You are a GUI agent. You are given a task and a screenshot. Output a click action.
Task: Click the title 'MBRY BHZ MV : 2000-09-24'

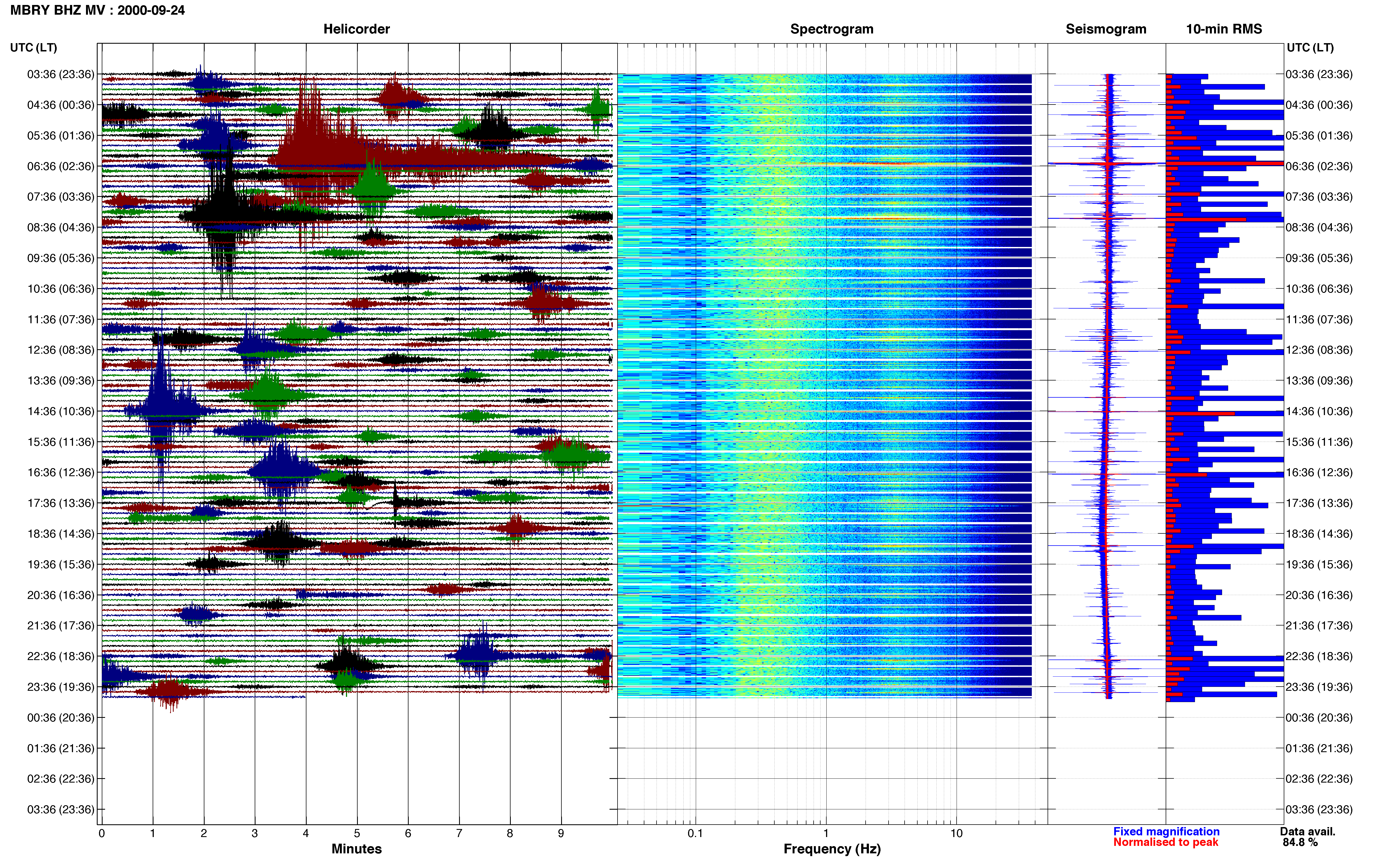click(x=98, y=10)
